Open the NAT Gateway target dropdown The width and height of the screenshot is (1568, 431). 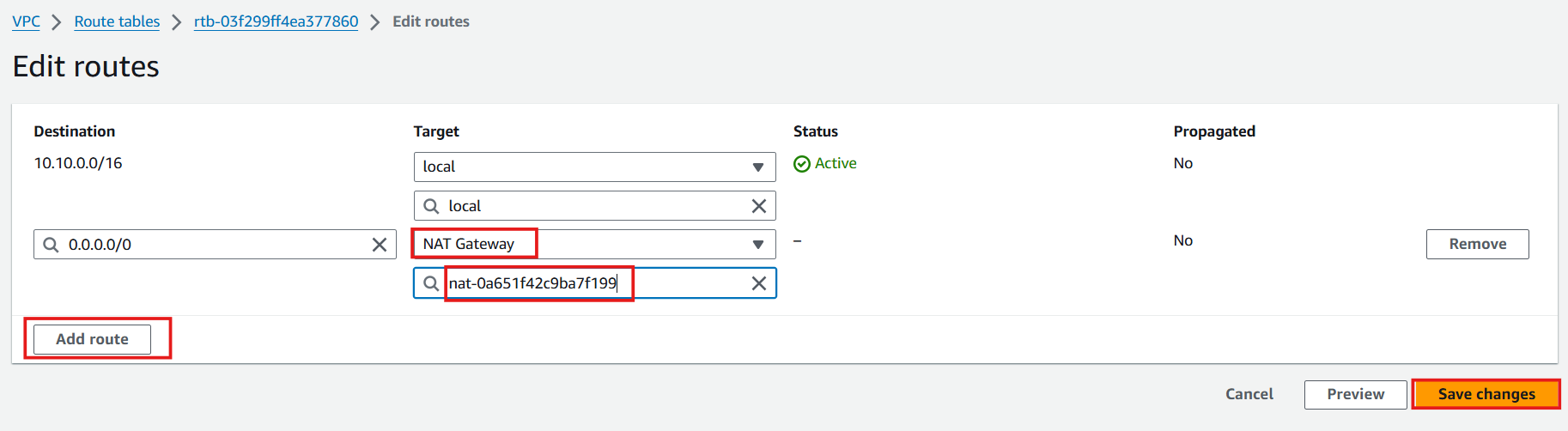[594, 244]
